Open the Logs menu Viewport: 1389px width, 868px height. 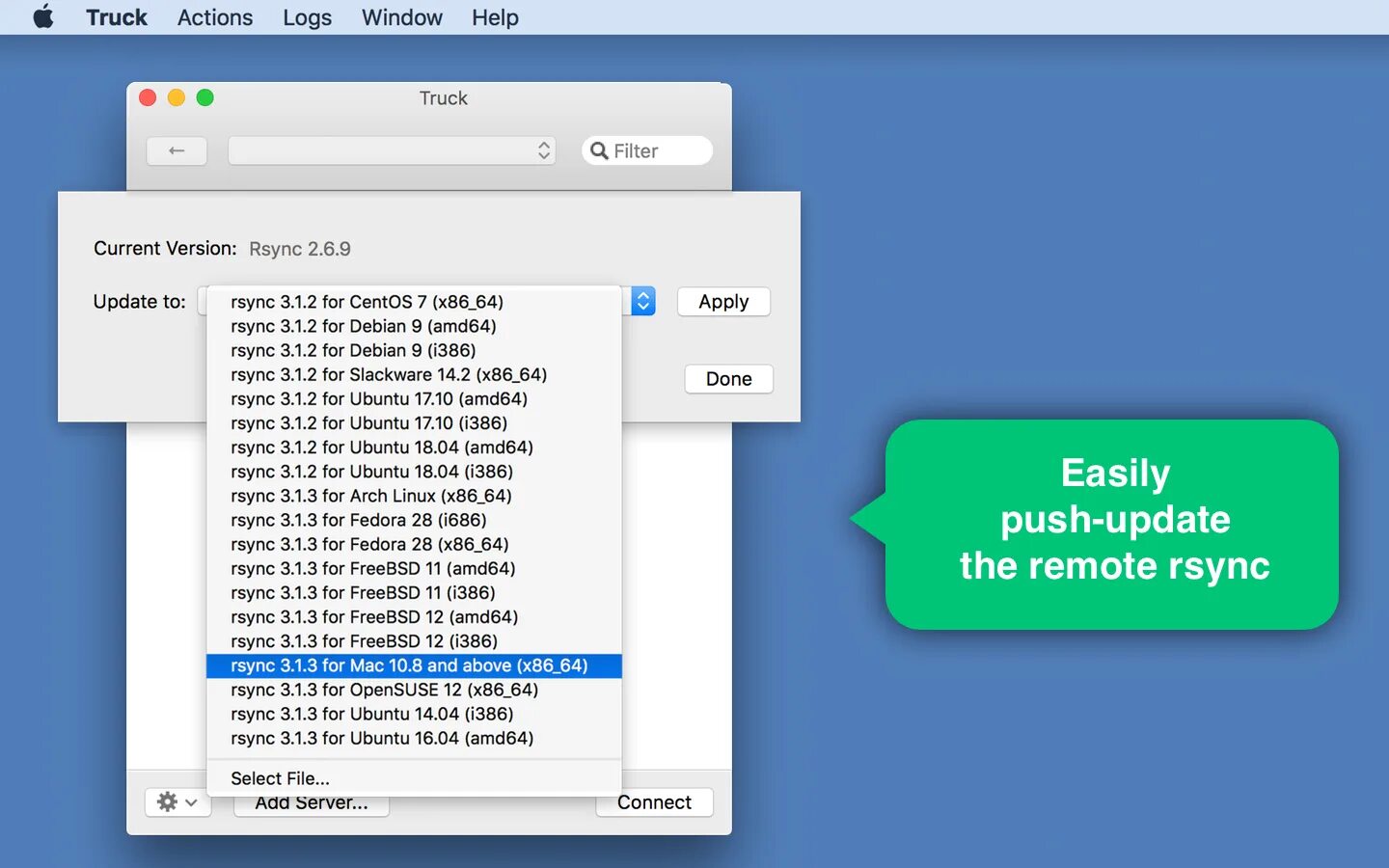(x=307, y=16)
